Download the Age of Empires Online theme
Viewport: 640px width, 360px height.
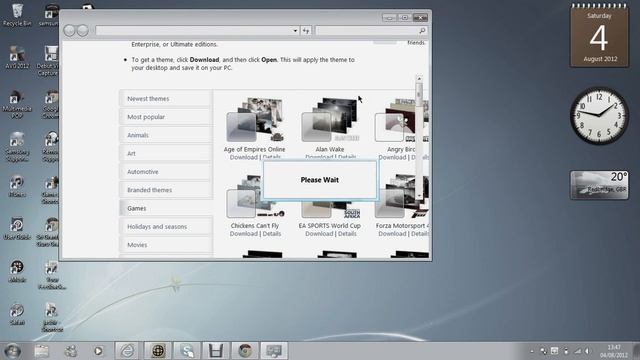[x=244, y=157]
